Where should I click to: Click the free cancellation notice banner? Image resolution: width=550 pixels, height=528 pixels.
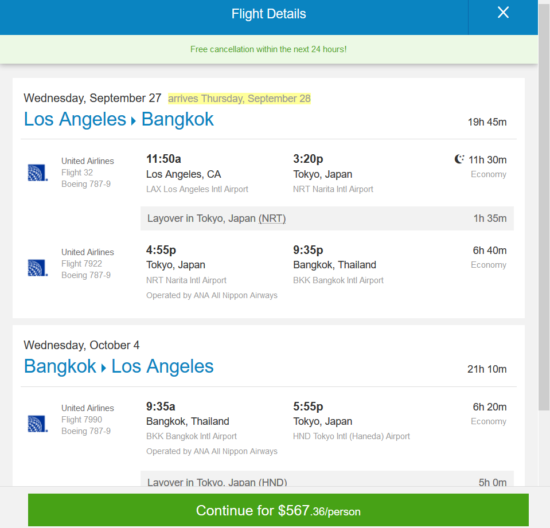[x=269, y=49]
